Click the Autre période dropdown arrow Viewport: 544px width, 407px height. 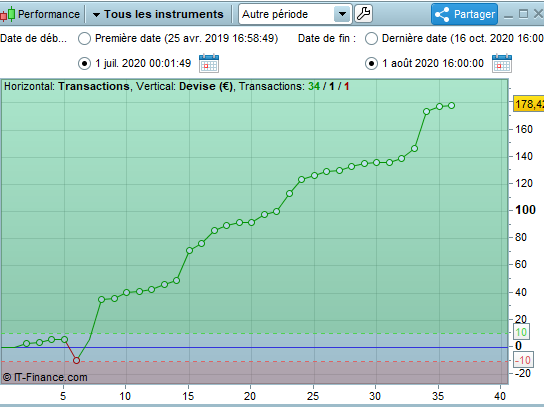(x=342, y=14)
